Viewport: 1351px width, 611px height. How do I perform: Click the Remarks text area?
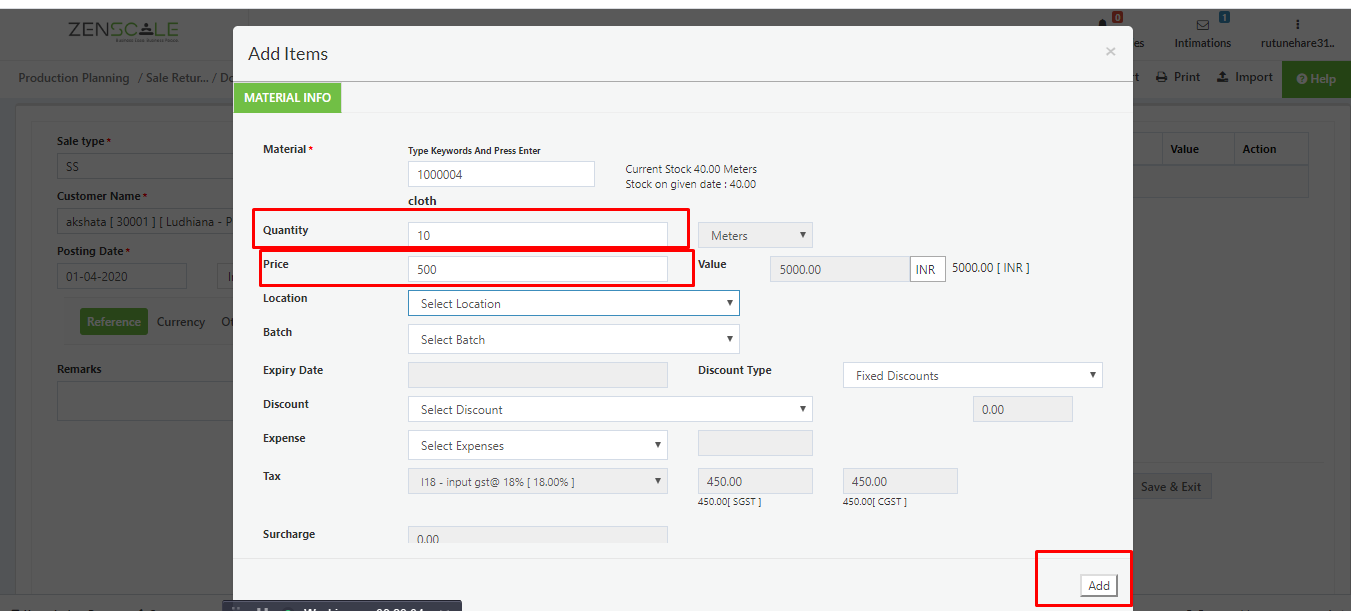click(x=144, y=401)
